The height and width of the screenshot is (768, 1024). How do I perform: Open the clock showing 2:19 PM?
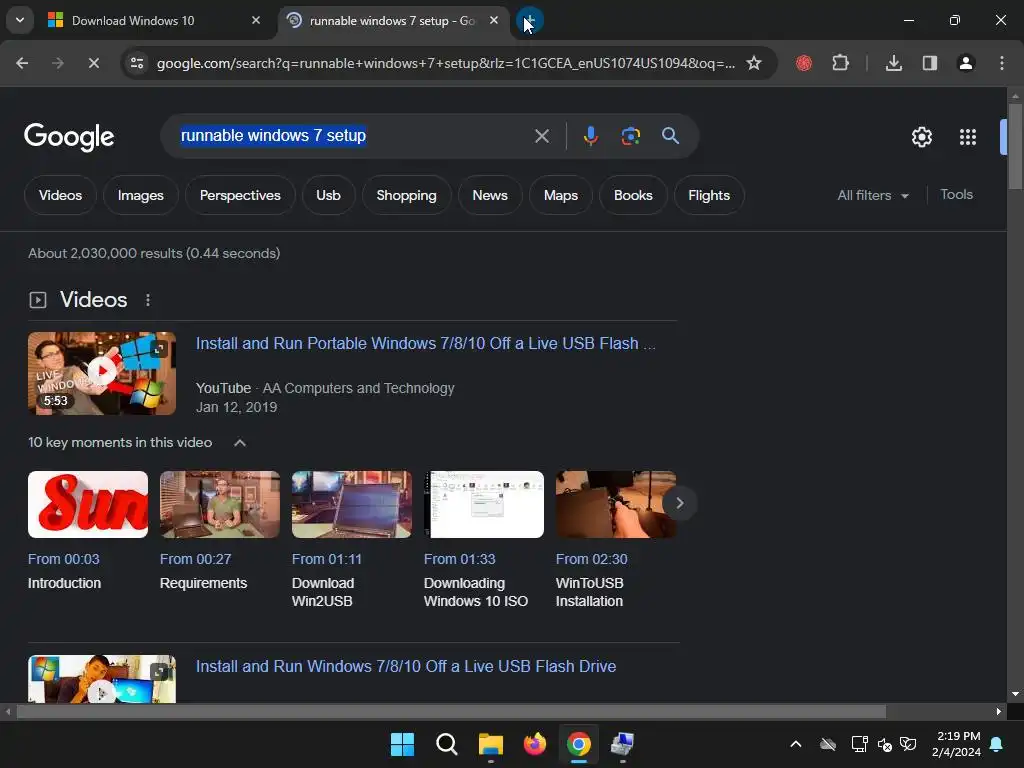956,744
